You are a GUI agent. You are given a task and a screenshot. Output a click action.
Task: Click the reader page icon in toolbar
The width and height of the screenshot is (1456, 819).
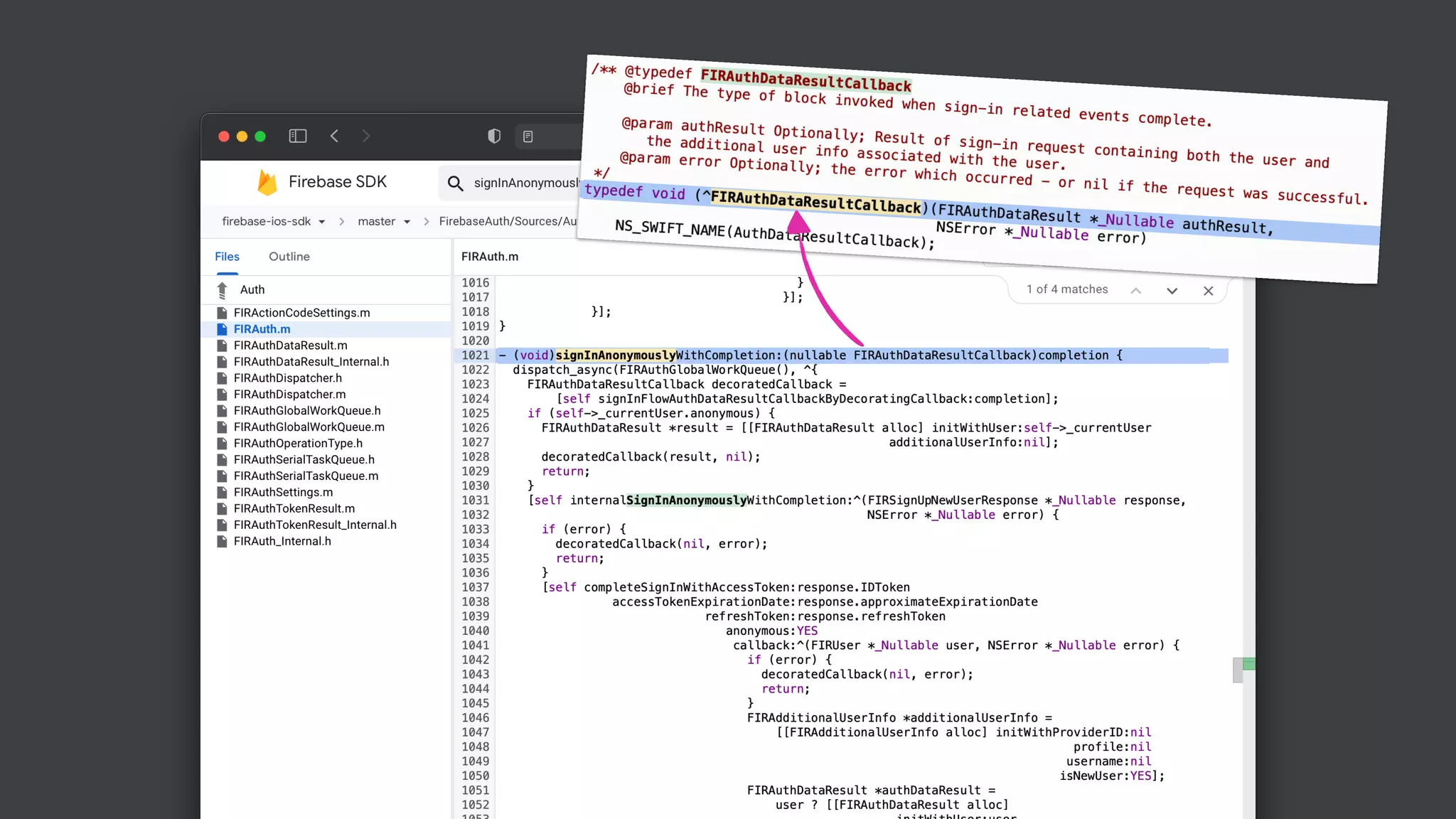(528, 136)
